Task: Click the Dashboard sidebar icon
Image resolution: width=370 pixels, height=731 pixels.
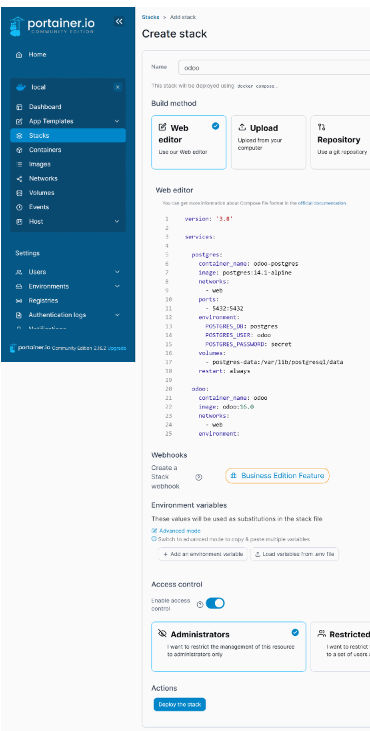Action: [19, 107]
